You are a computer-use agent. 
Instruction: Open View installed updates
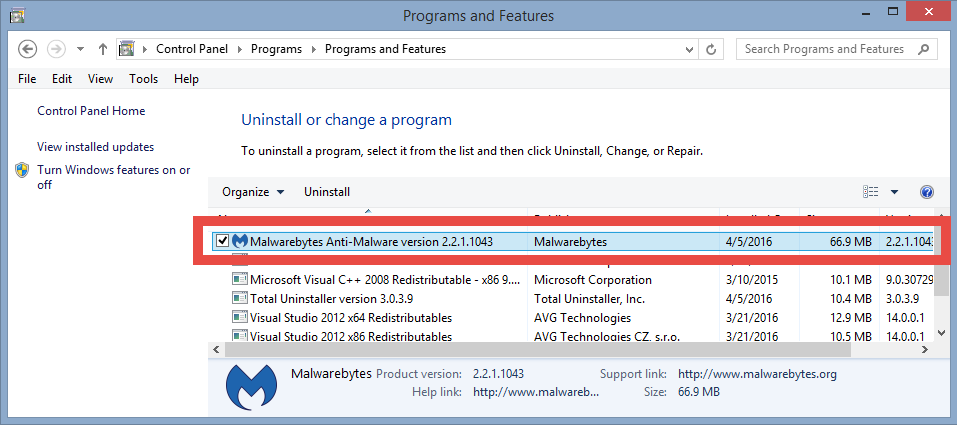click(x=95, y=147)
